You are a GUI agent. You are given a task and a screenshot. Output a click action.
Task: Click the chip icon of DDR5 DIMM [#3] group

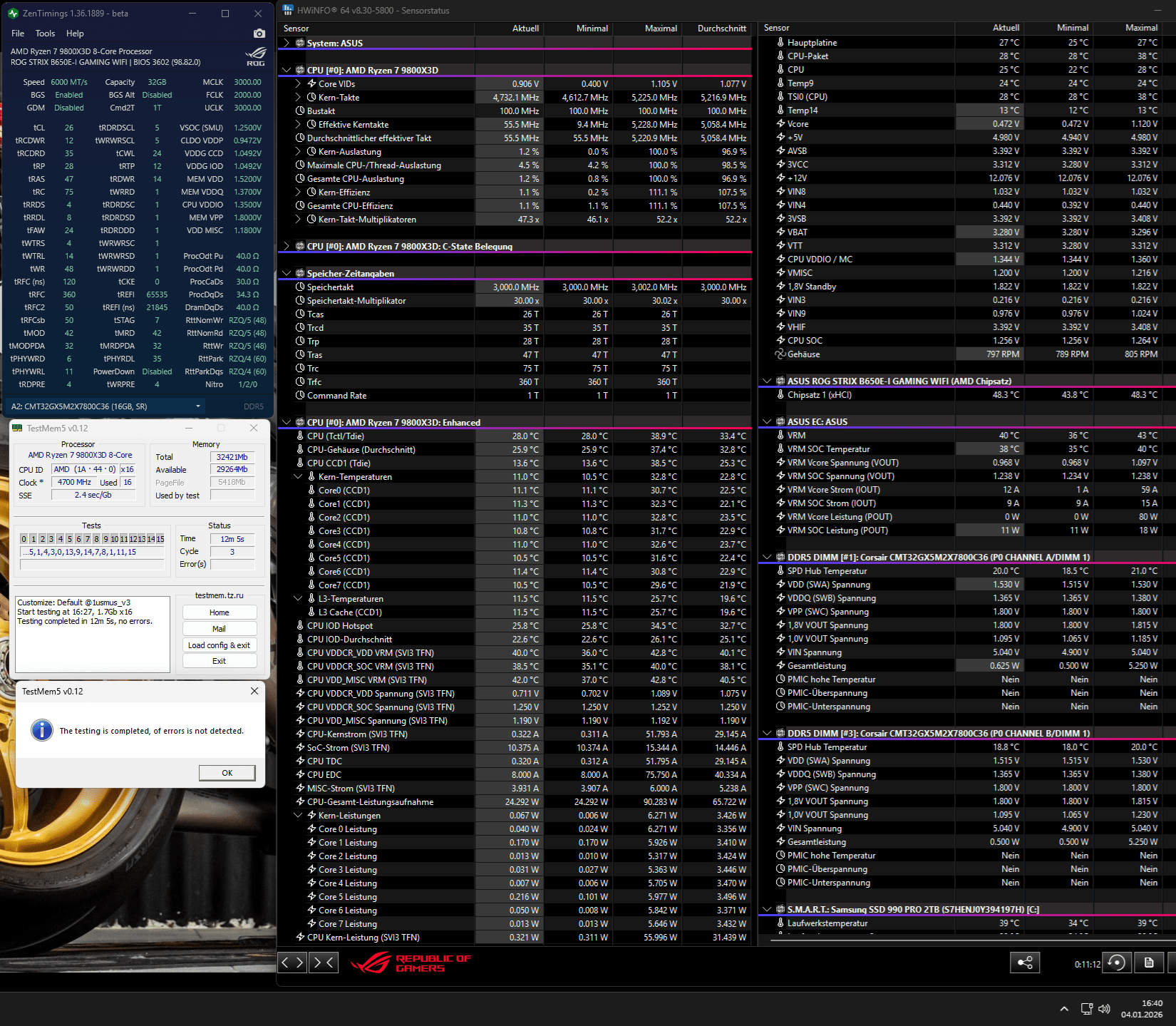tap(780, 733)
